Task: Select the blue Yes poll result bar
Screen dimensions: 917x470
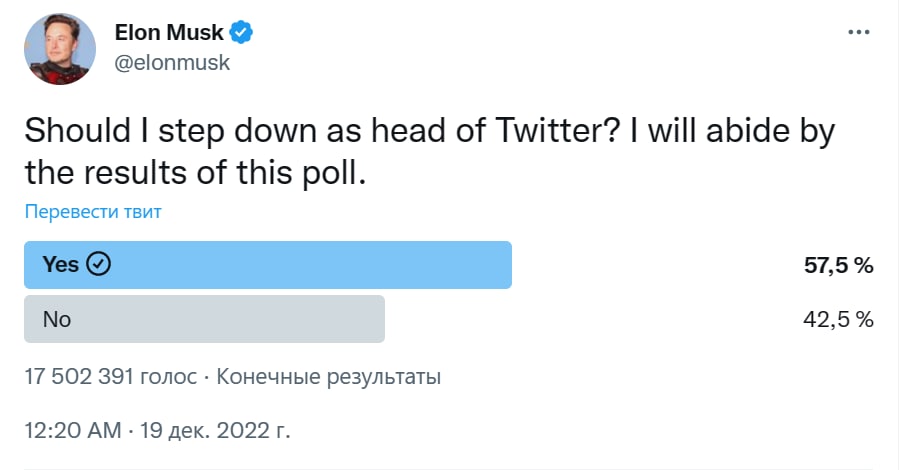Action: coord(300,265)
